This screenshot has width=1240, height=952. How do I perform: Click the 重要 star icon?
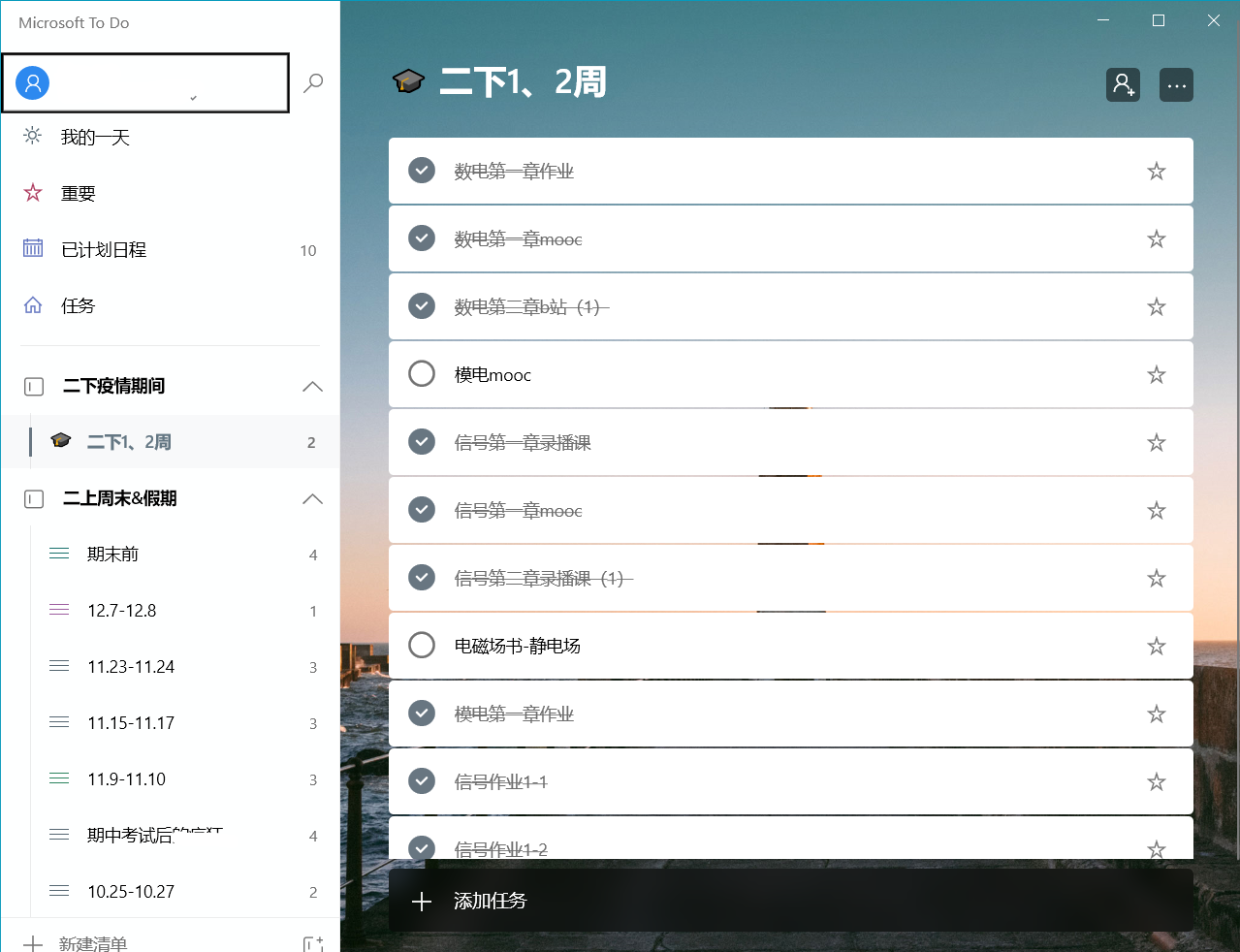[32, 193]
